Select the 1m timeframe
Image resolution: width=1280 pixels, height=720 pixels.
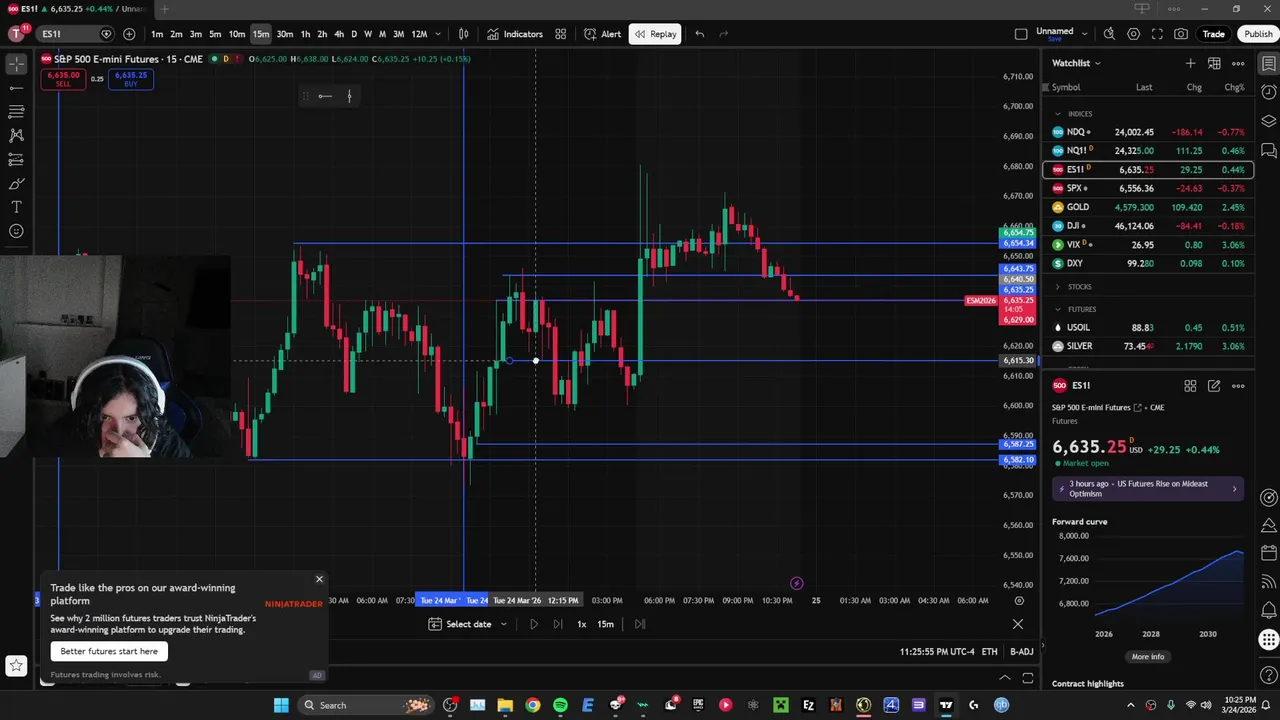(x=157, y=34)
